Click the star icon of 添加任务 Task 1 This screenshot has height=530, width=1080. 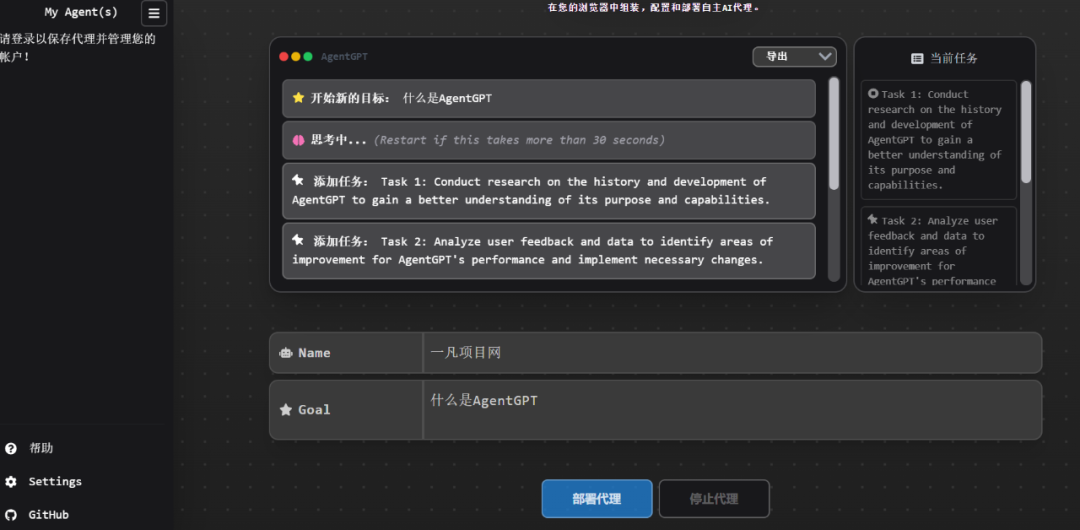(298, 181)
